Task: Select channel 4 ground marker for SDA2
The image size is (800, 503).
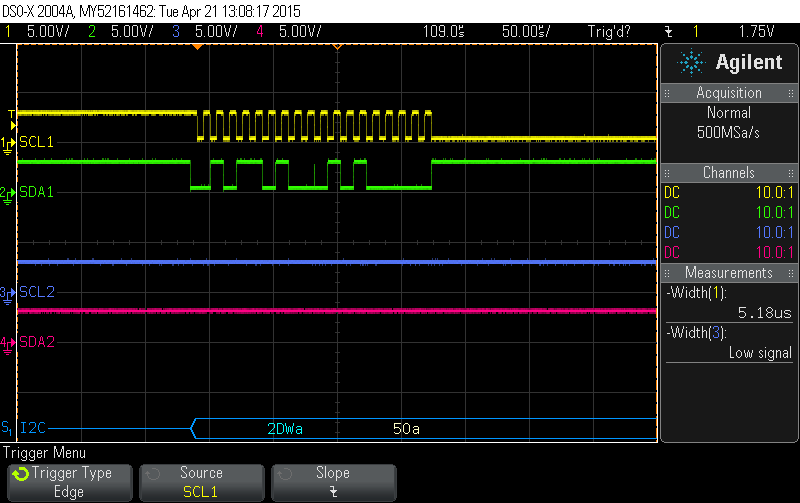Action: click(7, 344)
